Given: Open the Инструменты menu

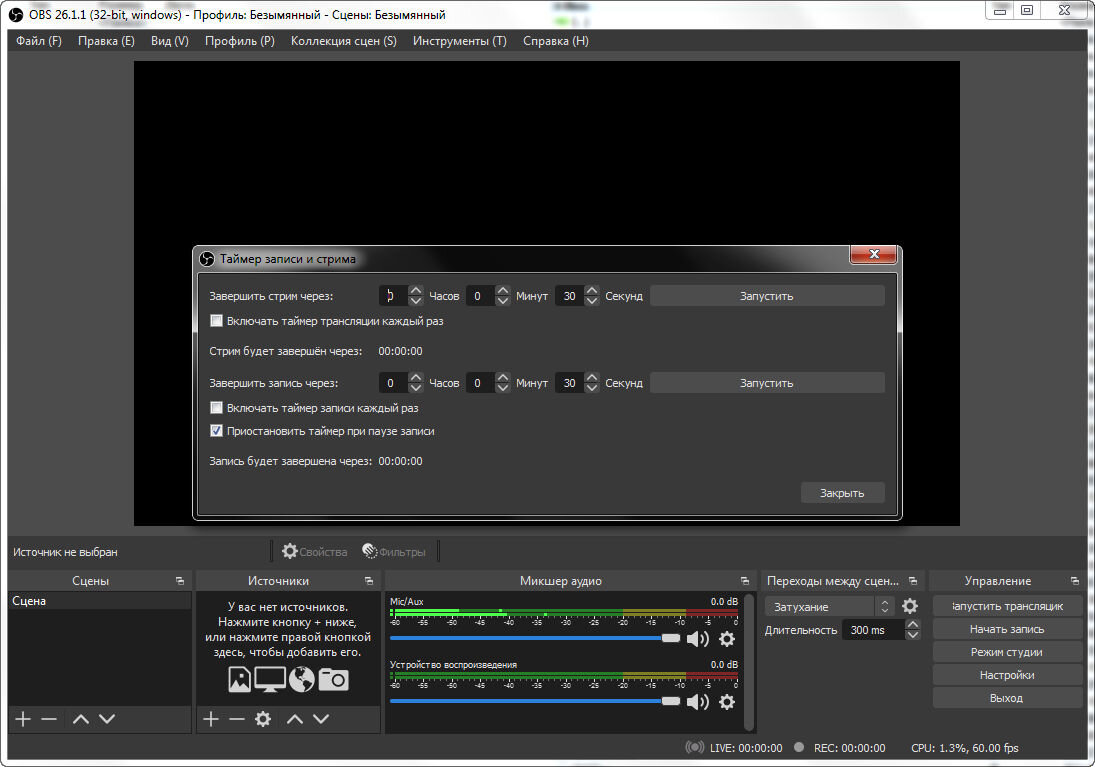Looking at the screenshot, I should [459, 41].
